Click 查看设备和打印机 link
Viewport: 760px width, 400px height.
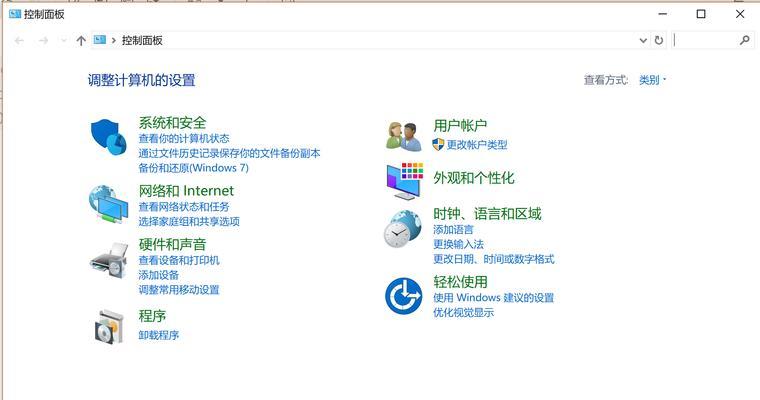[x=179, y=260]
